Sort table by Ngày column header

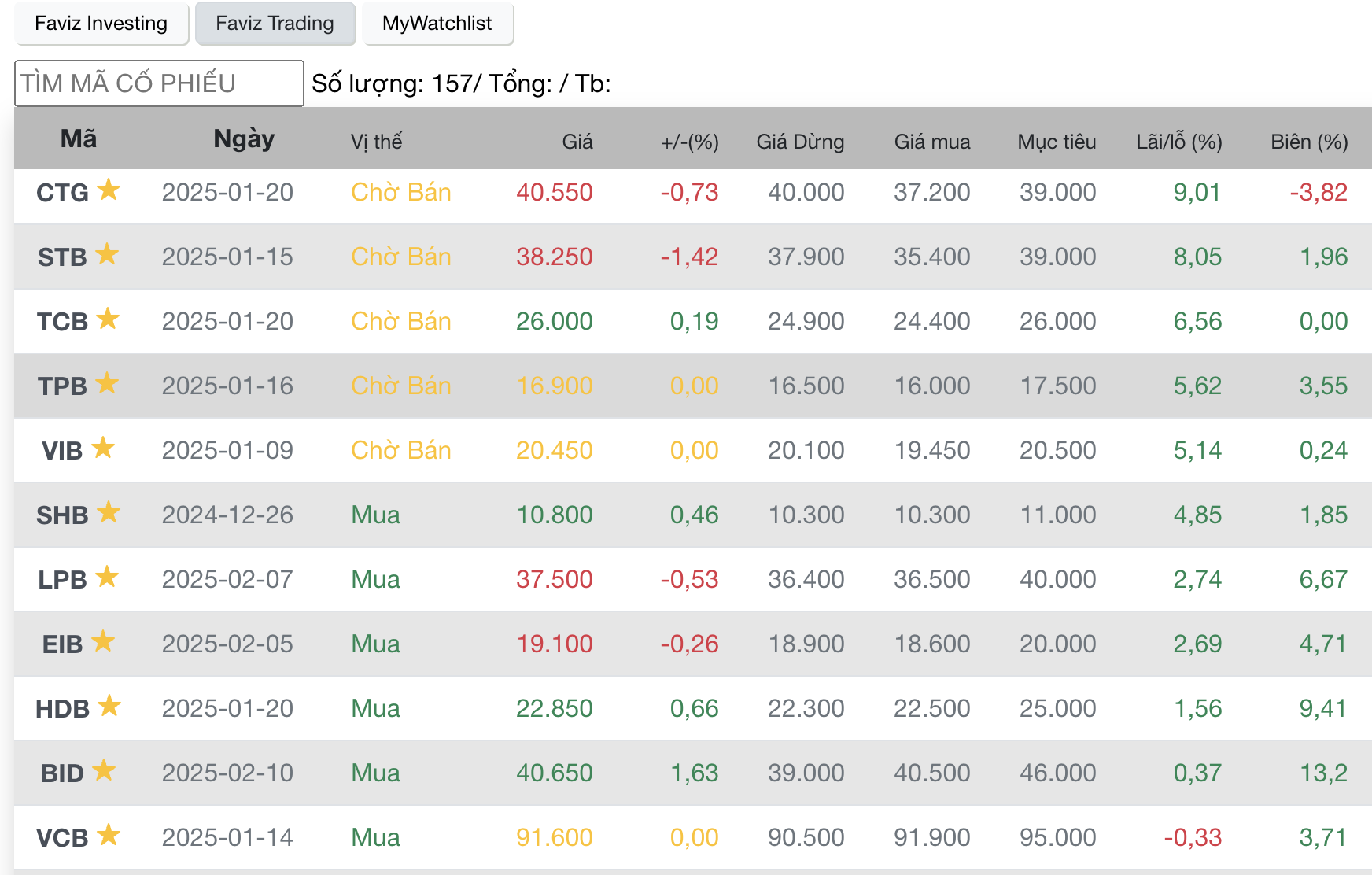click(x=244, y=139)
